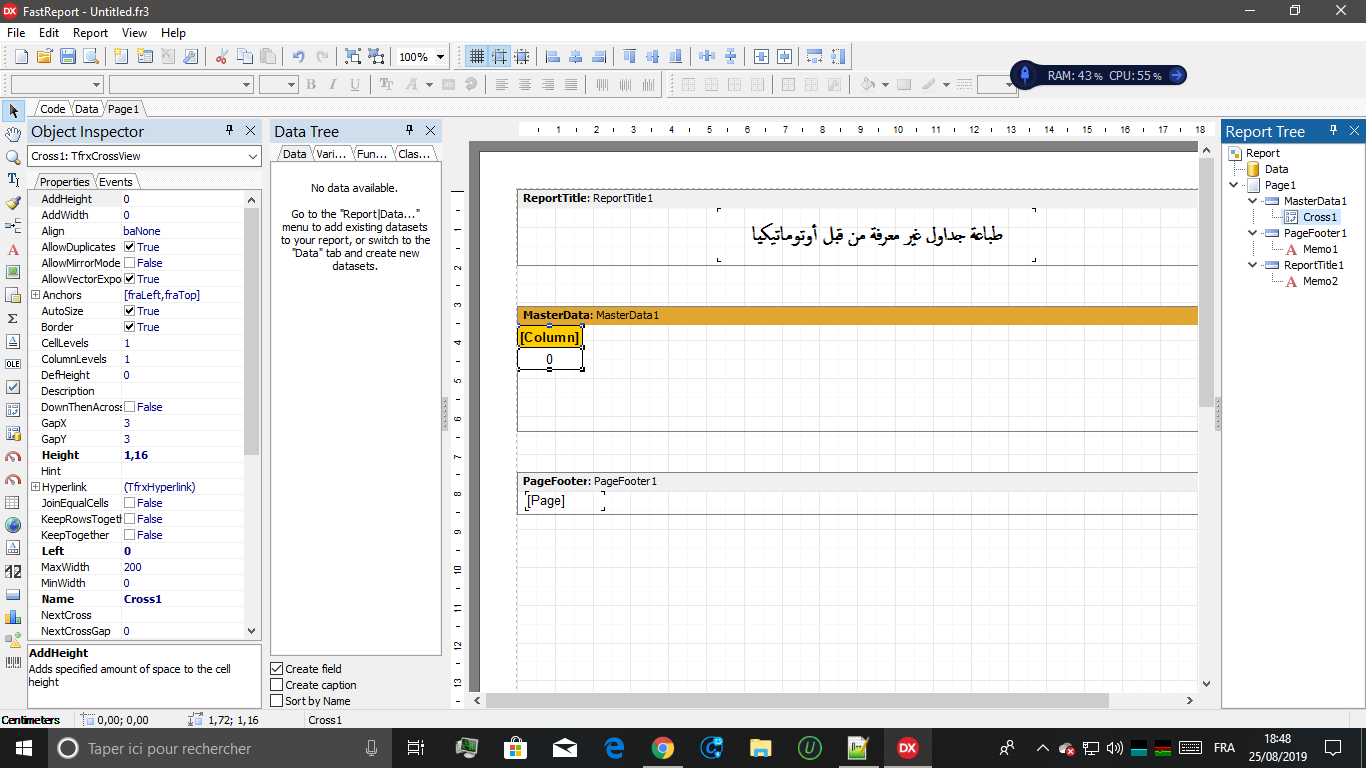Click the Undo arrow icon
The width and height of the screenshot is (1366, 768).
298,57
